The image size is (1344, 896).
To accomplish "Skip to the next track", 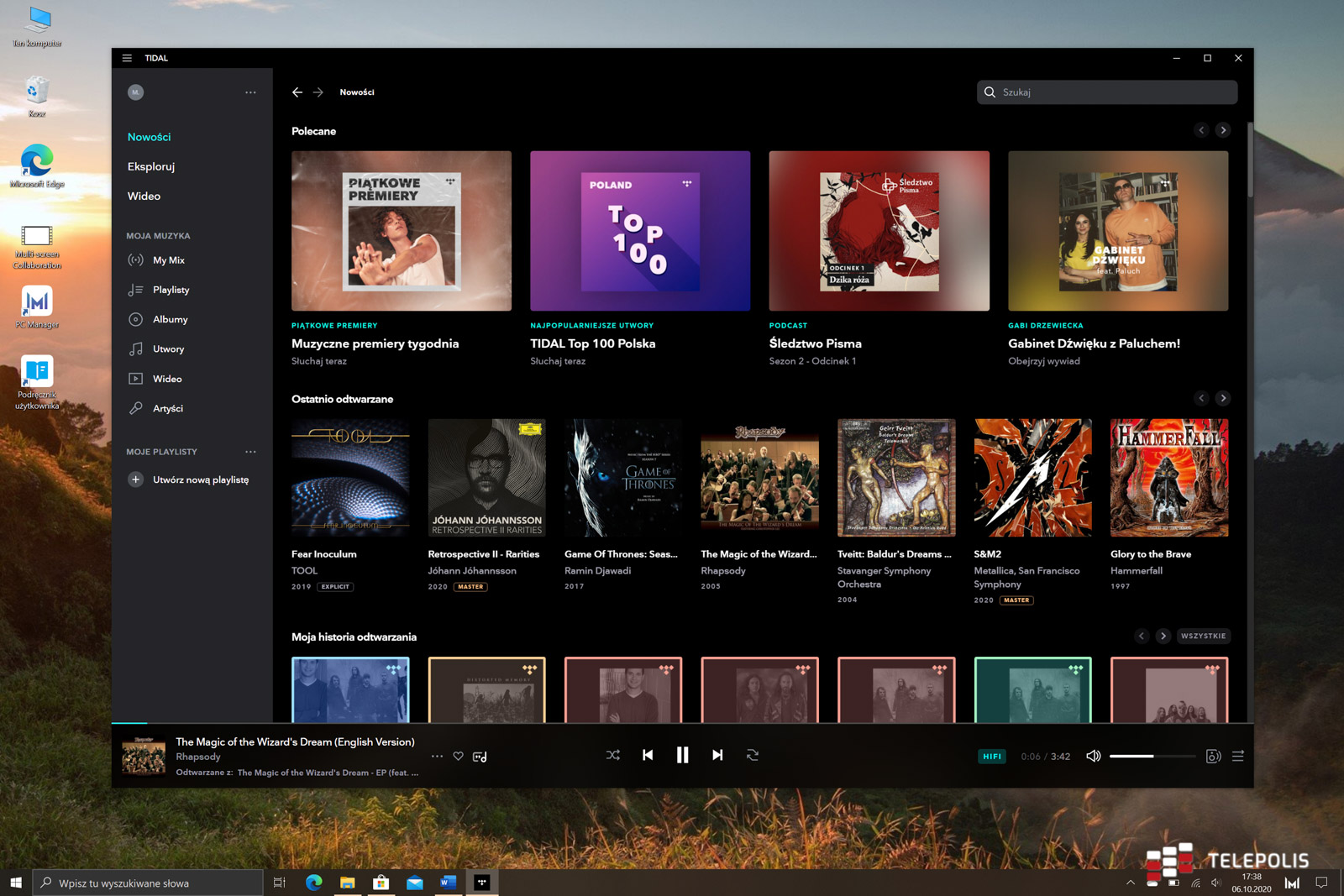I will point(717,755).
